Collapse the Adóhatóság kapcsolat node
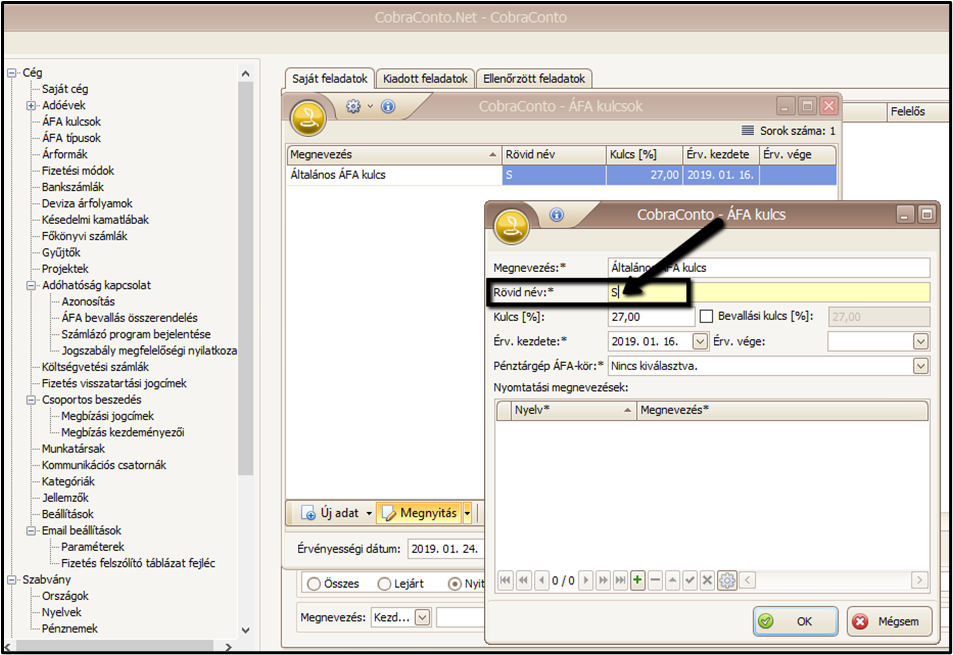Screen dimensions: 953x655 [x=31, y=286]
